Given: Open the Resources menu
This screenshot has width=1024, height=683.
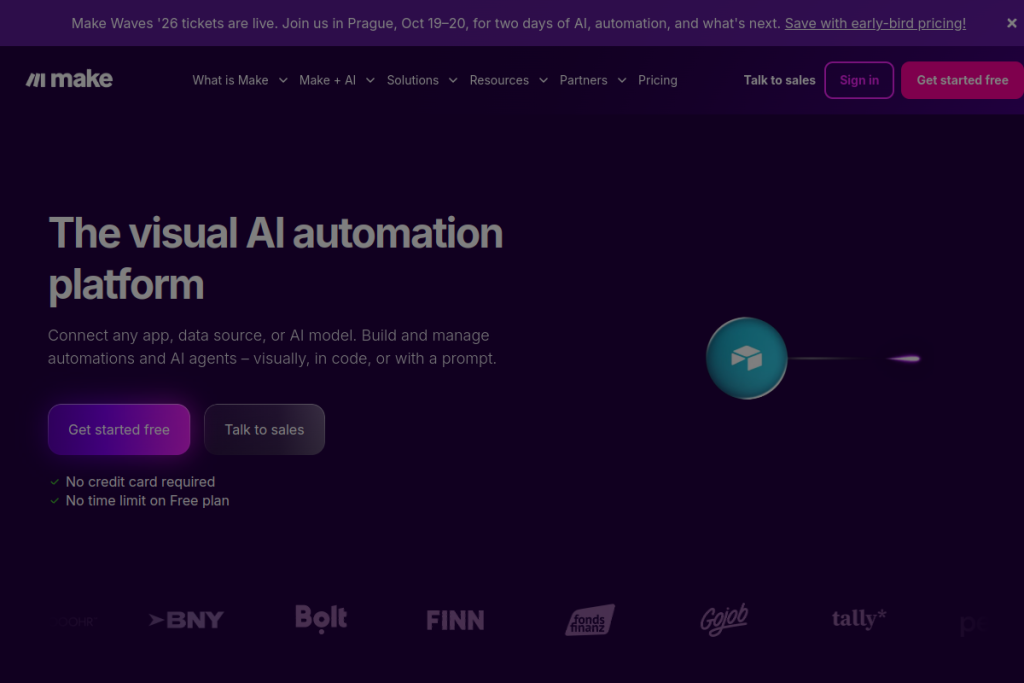Looking at the screenshot, I should pos(499,80).
